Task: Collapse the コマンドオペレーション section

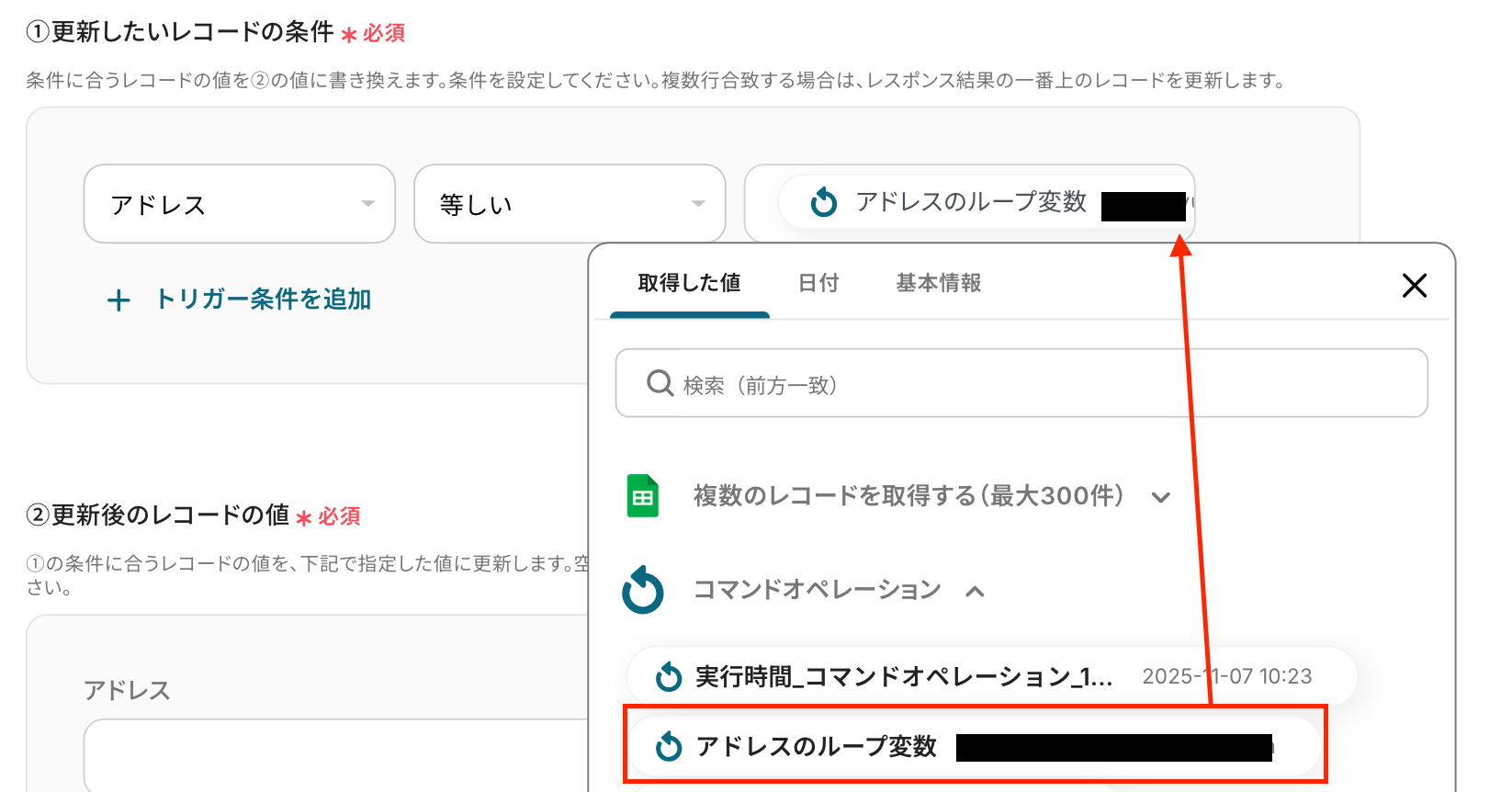Action: click(x=976, y=591)
